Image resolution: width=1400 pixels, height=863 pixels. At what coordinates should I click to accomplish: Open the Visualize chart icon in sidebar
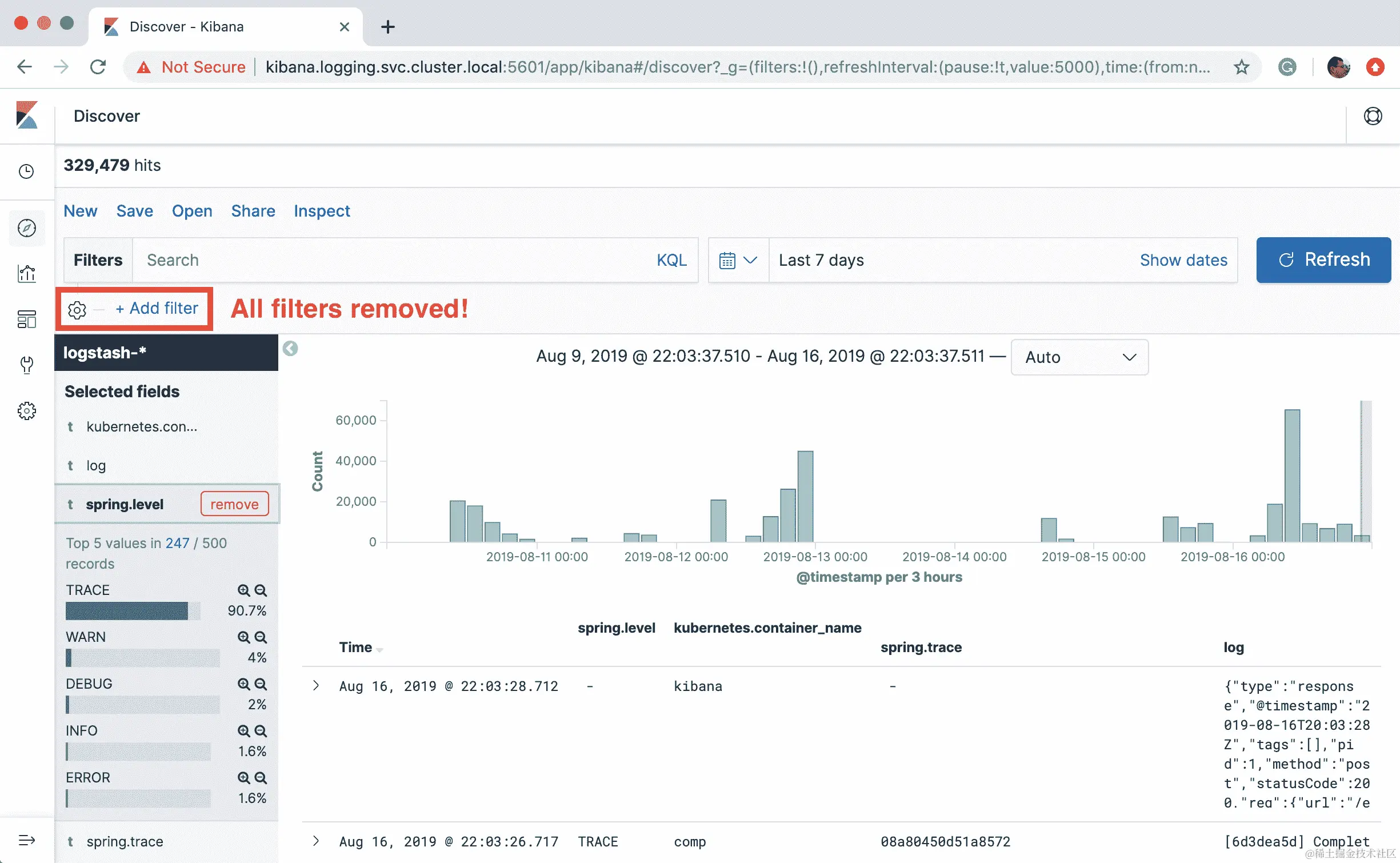(x=27, y=274)
